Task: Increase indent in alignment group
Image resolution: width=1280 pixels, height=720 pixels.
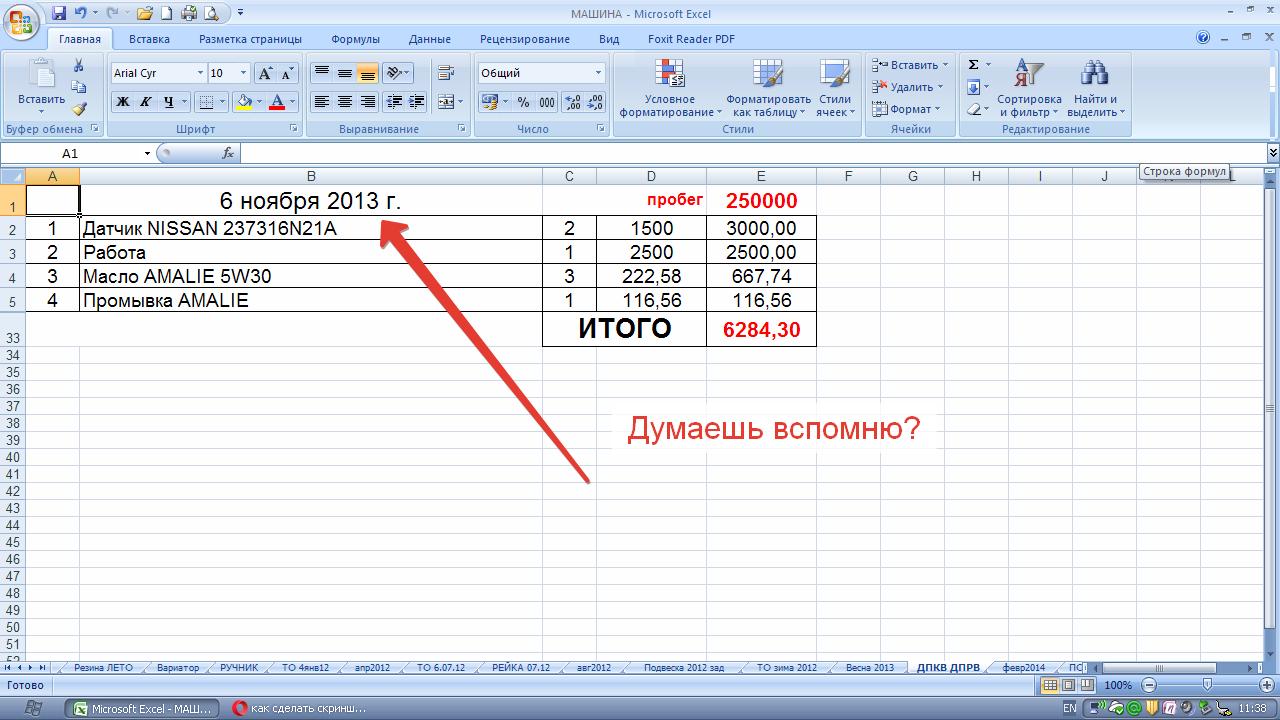Action: click(417, 102)
